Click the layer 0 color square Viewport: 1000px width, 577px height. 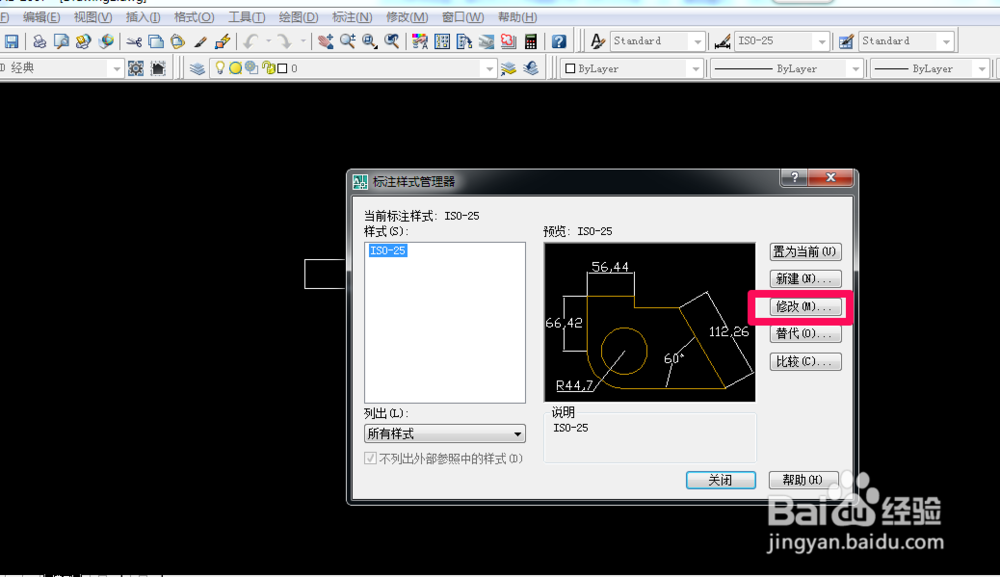[x=282, y=68]
